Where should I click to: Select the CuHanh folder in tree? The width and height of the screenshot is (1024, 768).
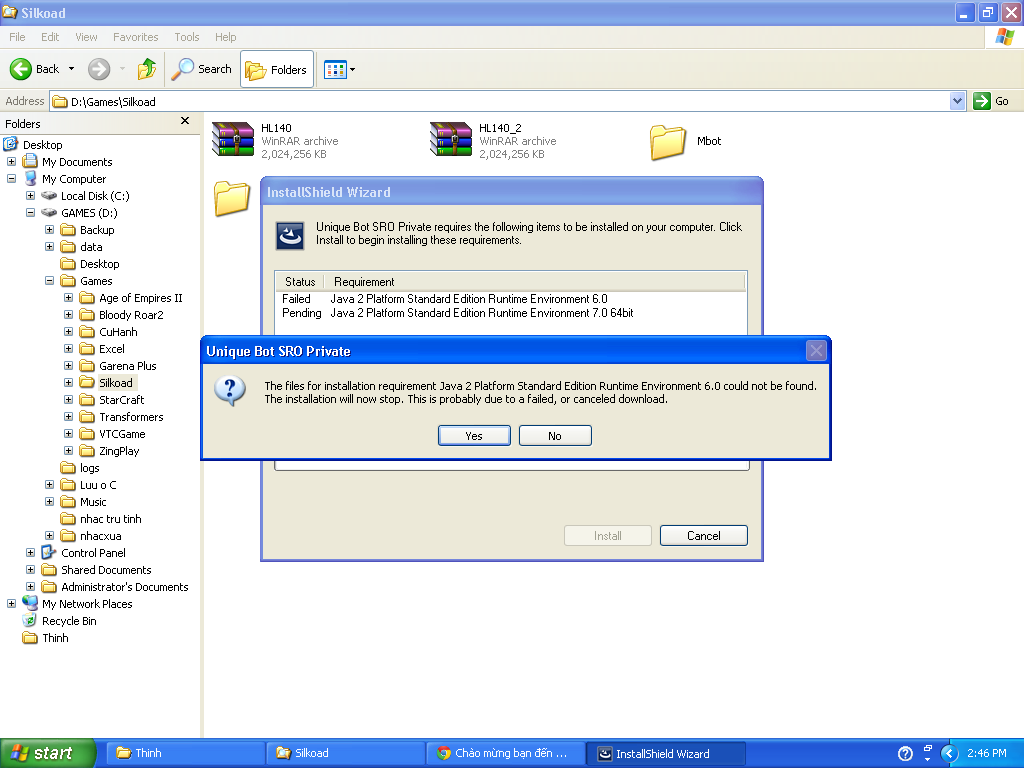[118, 332]
